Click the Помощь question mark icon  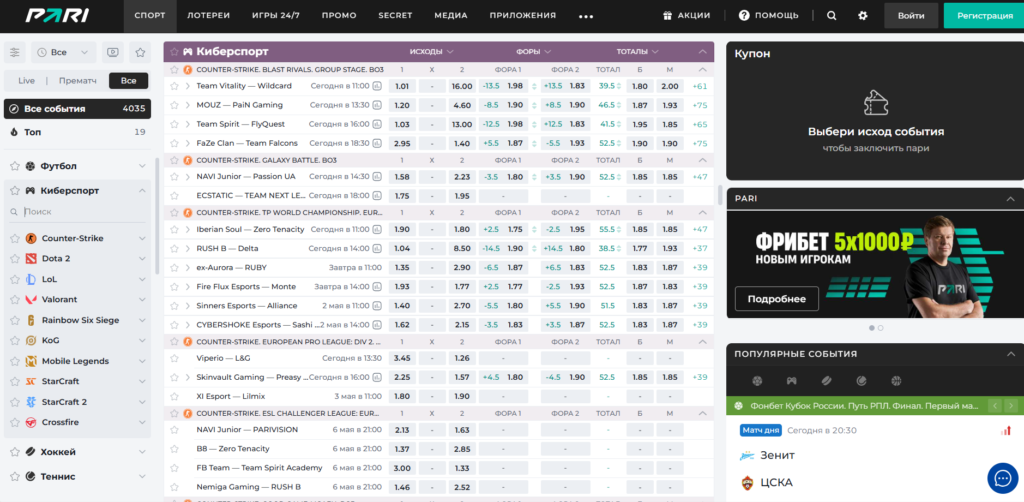click(744, 16)
